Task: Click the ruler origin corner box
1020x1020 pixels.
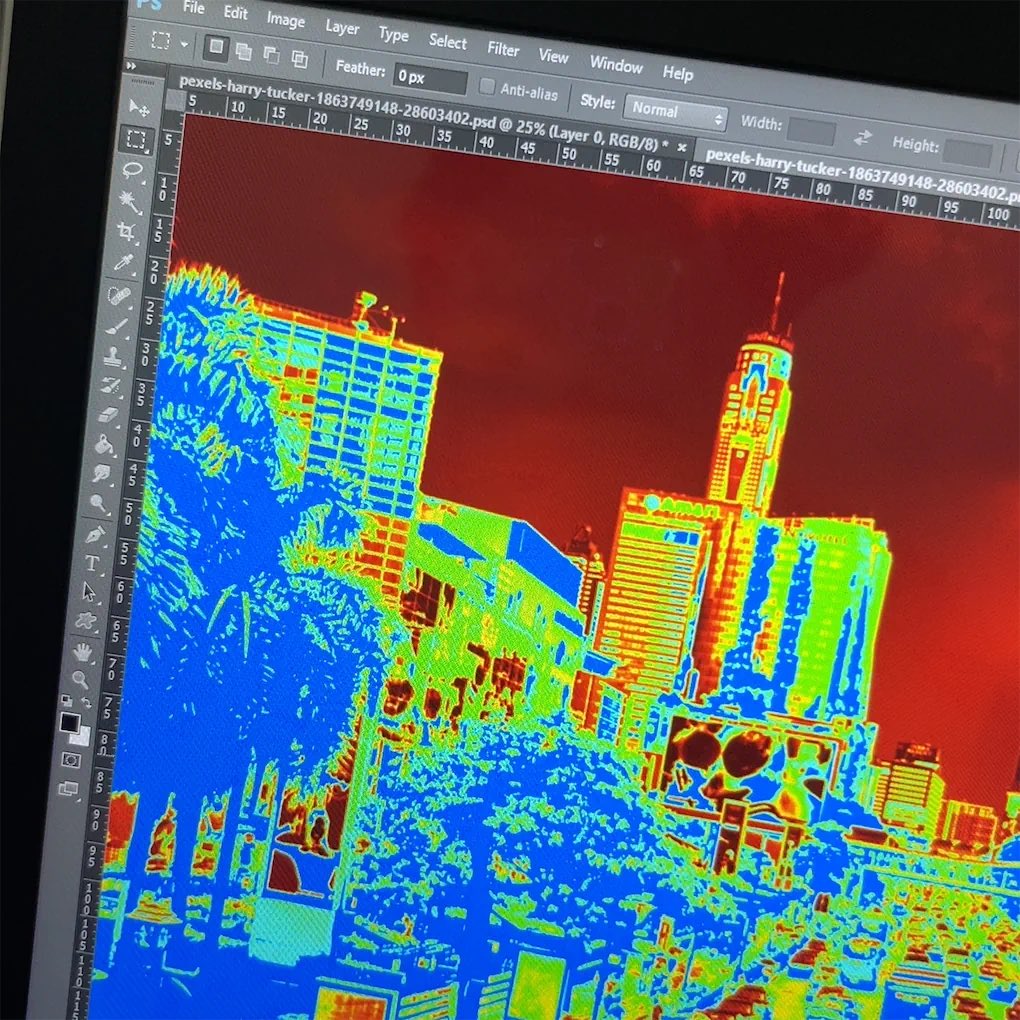Action: pos(175,101)
